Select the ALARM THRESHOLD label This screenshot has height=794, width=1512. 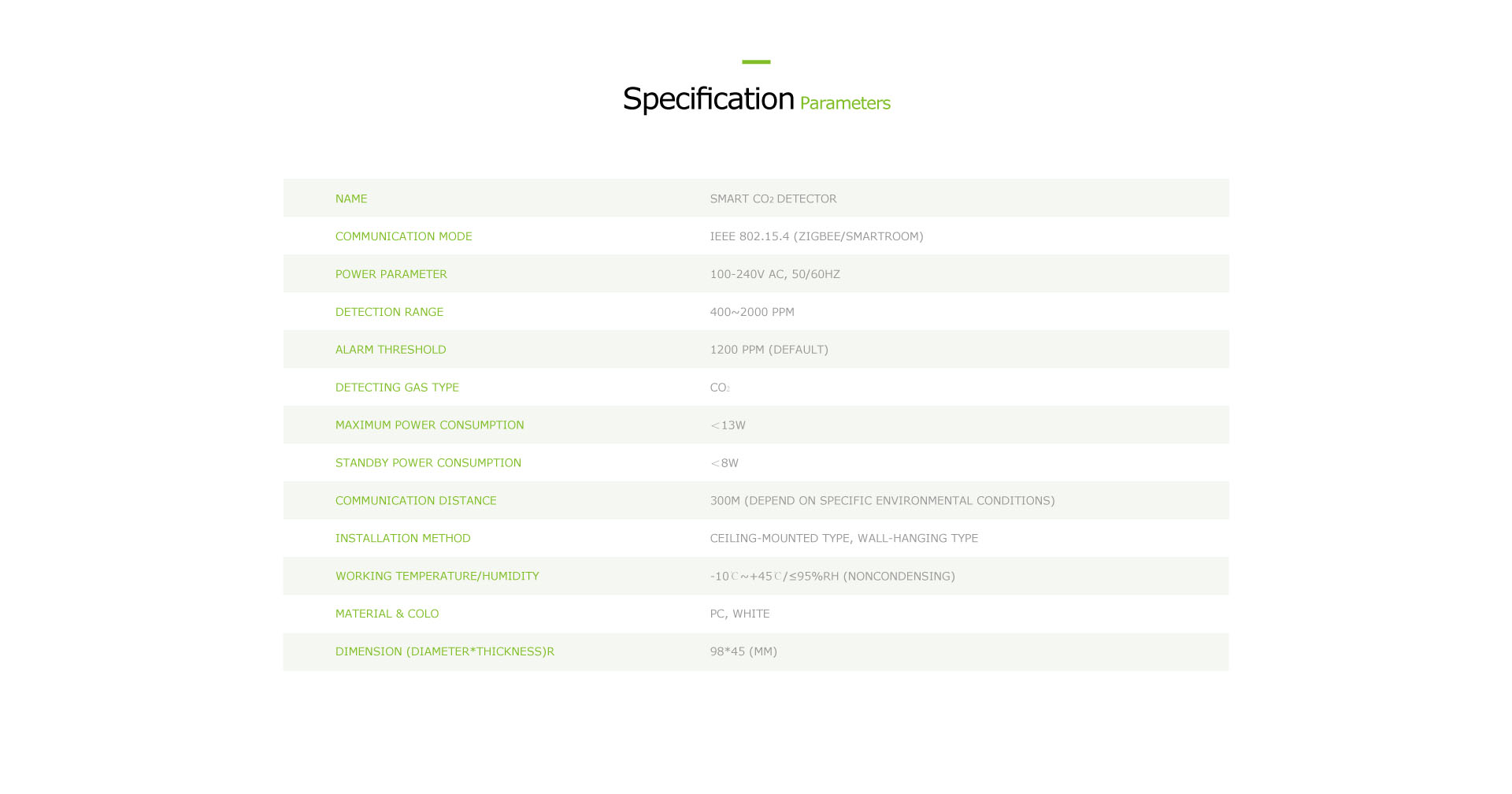pos(390,350)
